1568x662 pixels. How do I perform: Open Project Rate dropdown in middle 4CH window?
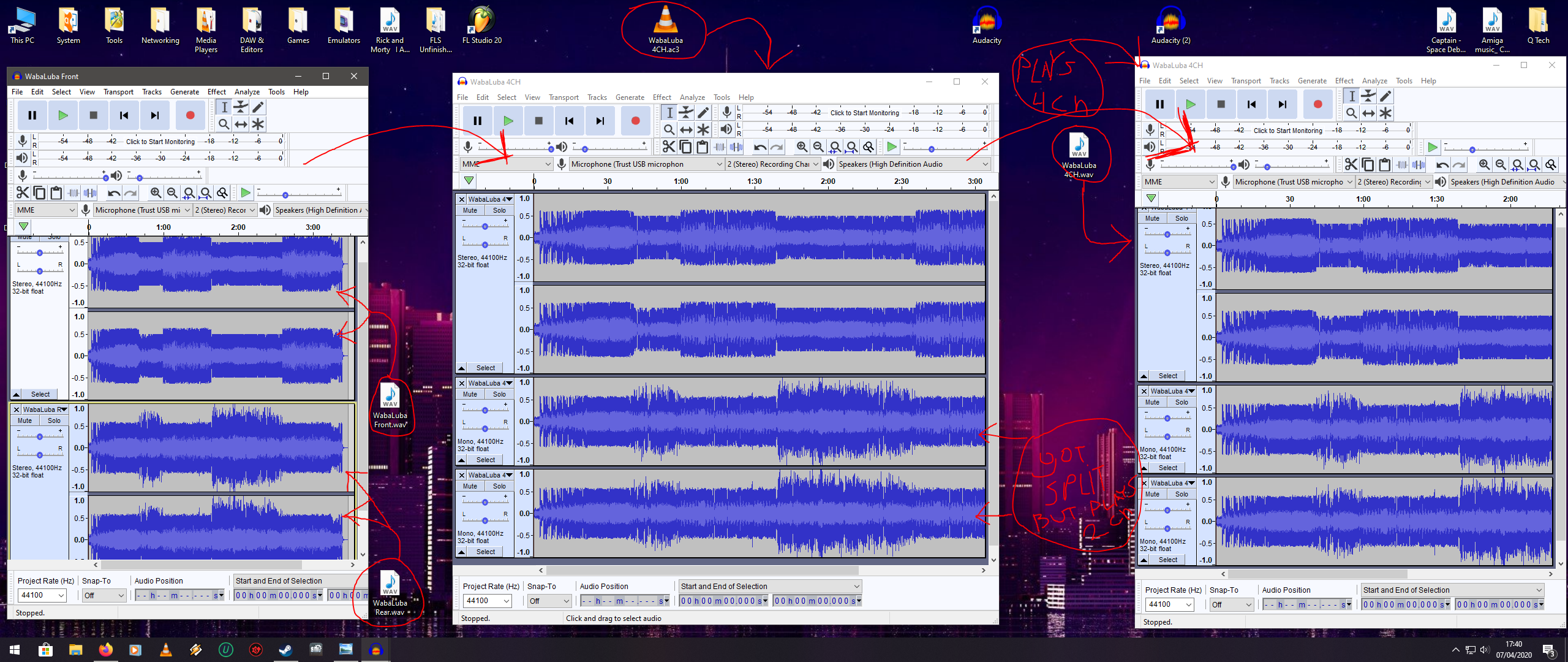coord(488,601)
